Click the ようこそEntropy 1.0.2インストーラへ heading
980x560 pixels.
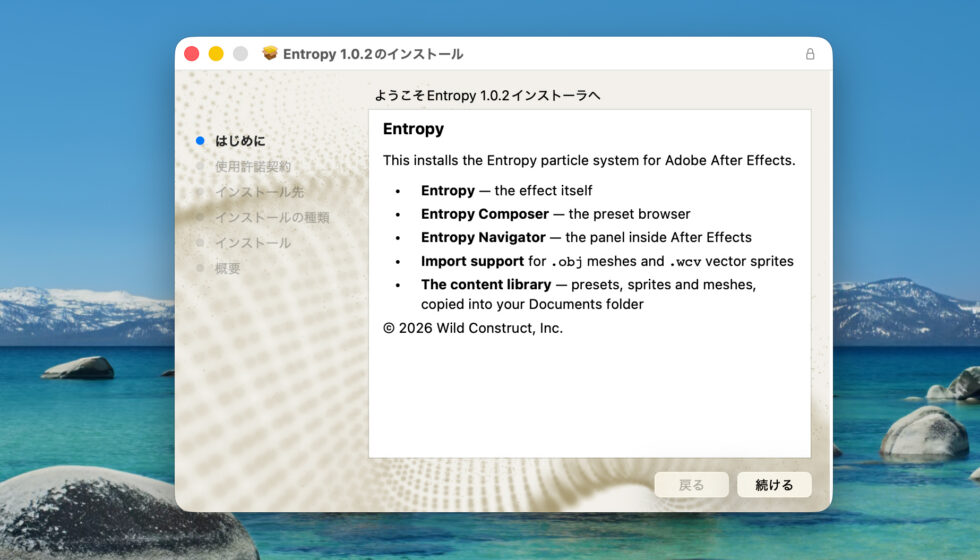pos(488,95)
